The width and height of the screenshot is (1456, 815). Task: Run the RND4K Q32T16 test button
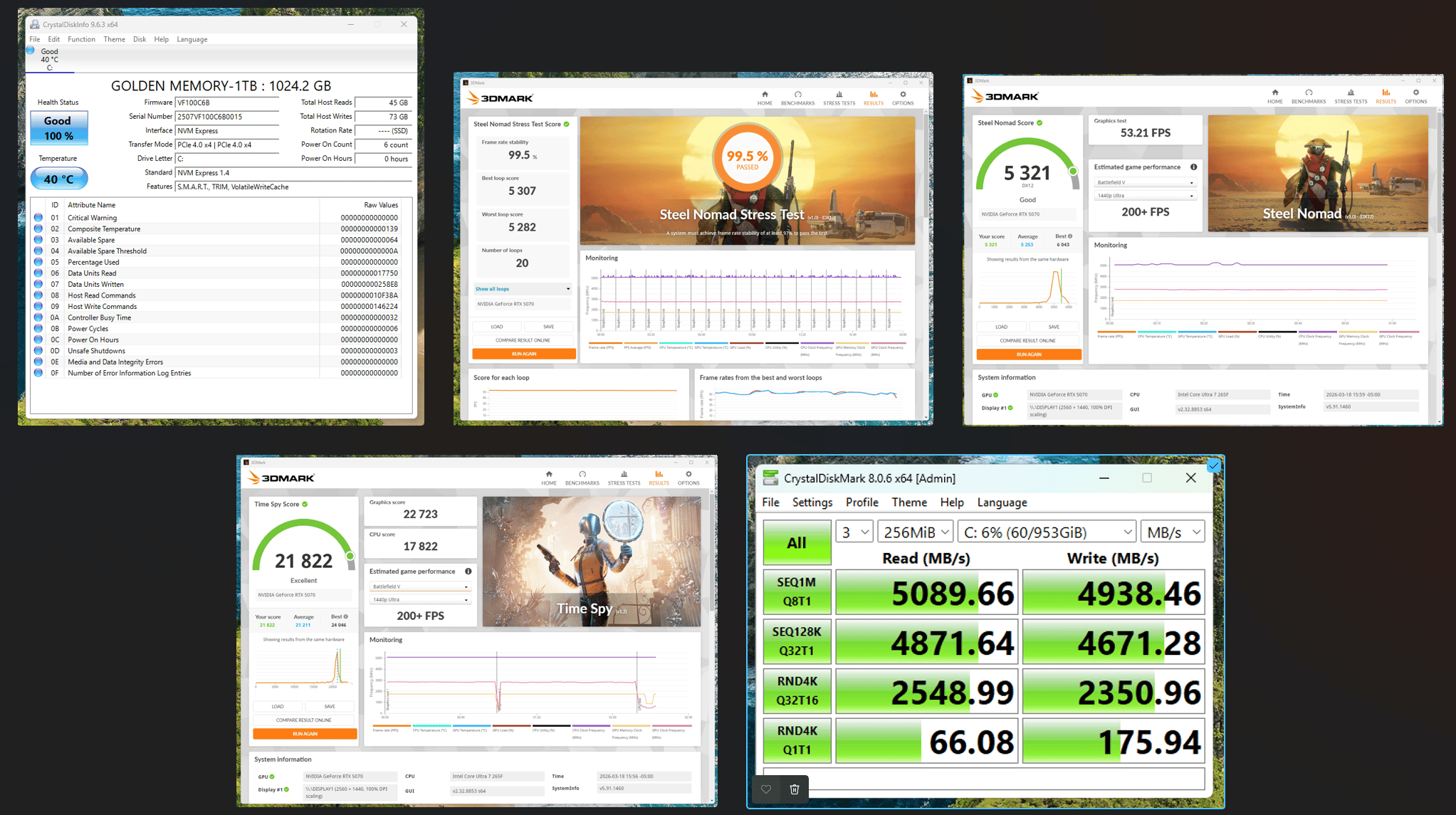point(797,690)
